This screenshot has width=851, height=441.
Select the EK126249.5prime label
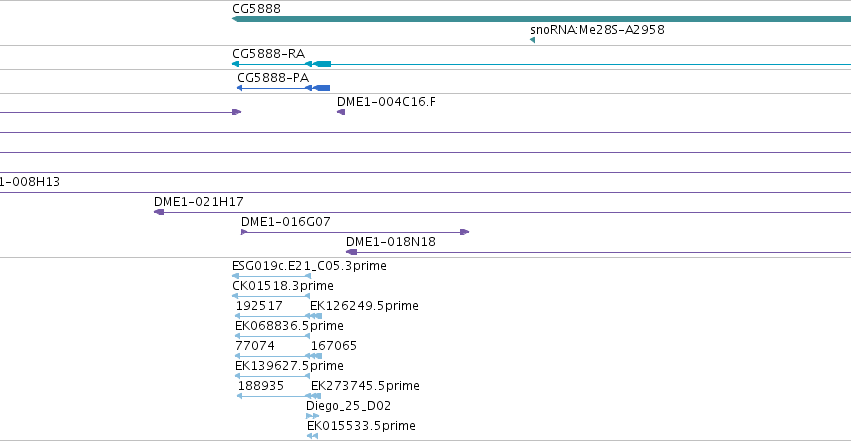(x=364, y=306)
